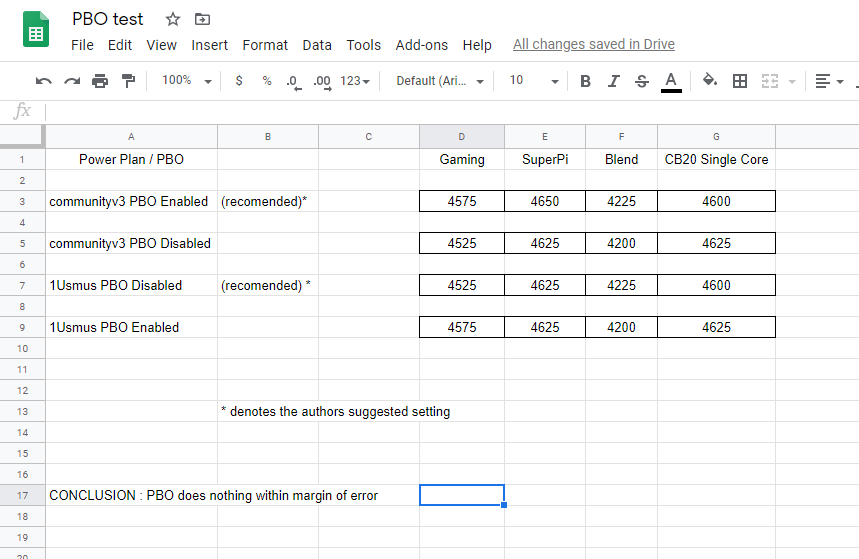Print the spreadsheet using printer icon
Image resolution: width=859 pixels, height=559 pixels.
100,81
